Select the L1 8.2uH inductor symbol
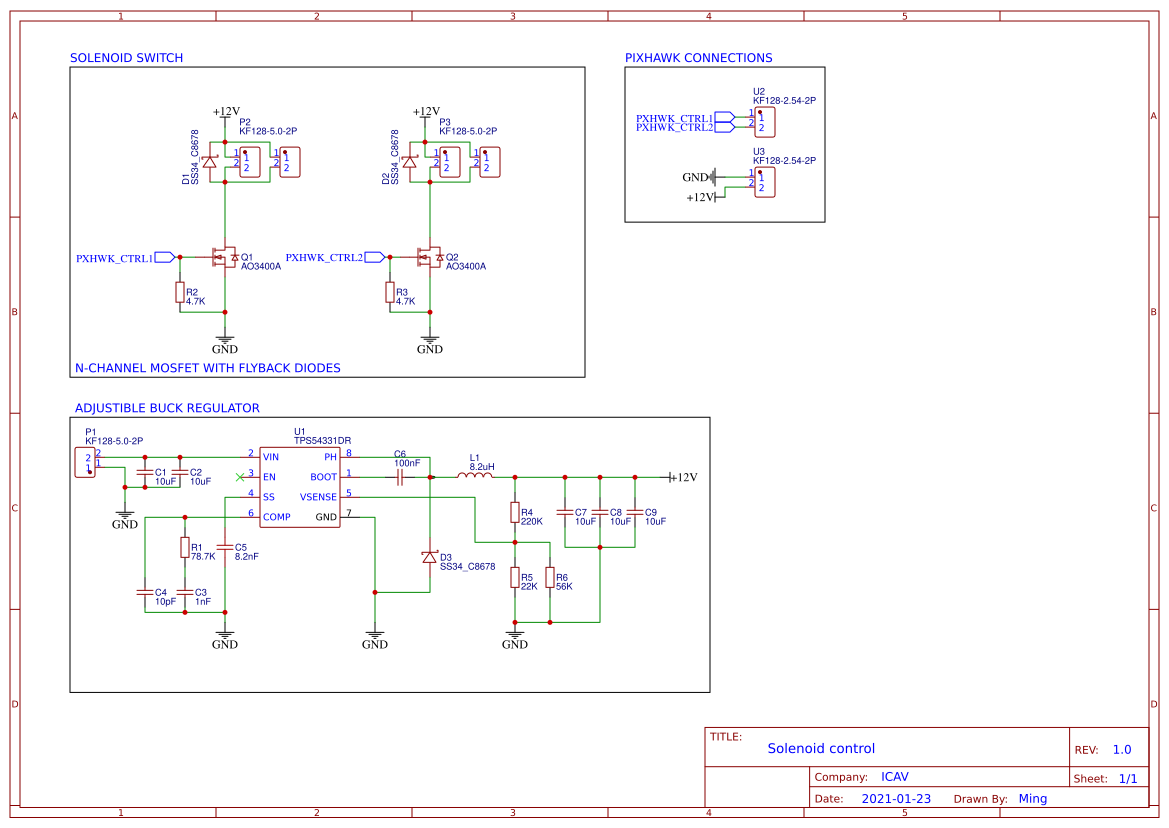This screenshot has width=1169, height=828. click(475, 477)
